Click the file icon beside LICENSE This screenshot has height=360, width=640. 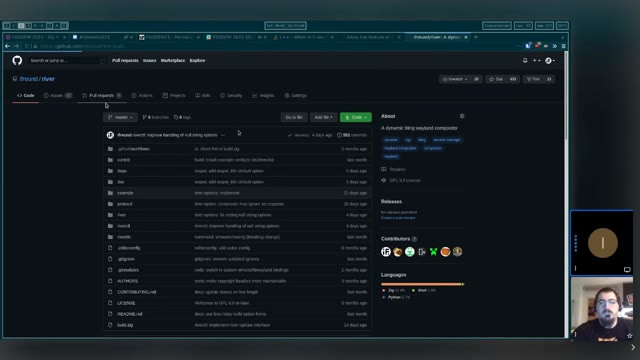pyautogui.click(x=110, y=303)
